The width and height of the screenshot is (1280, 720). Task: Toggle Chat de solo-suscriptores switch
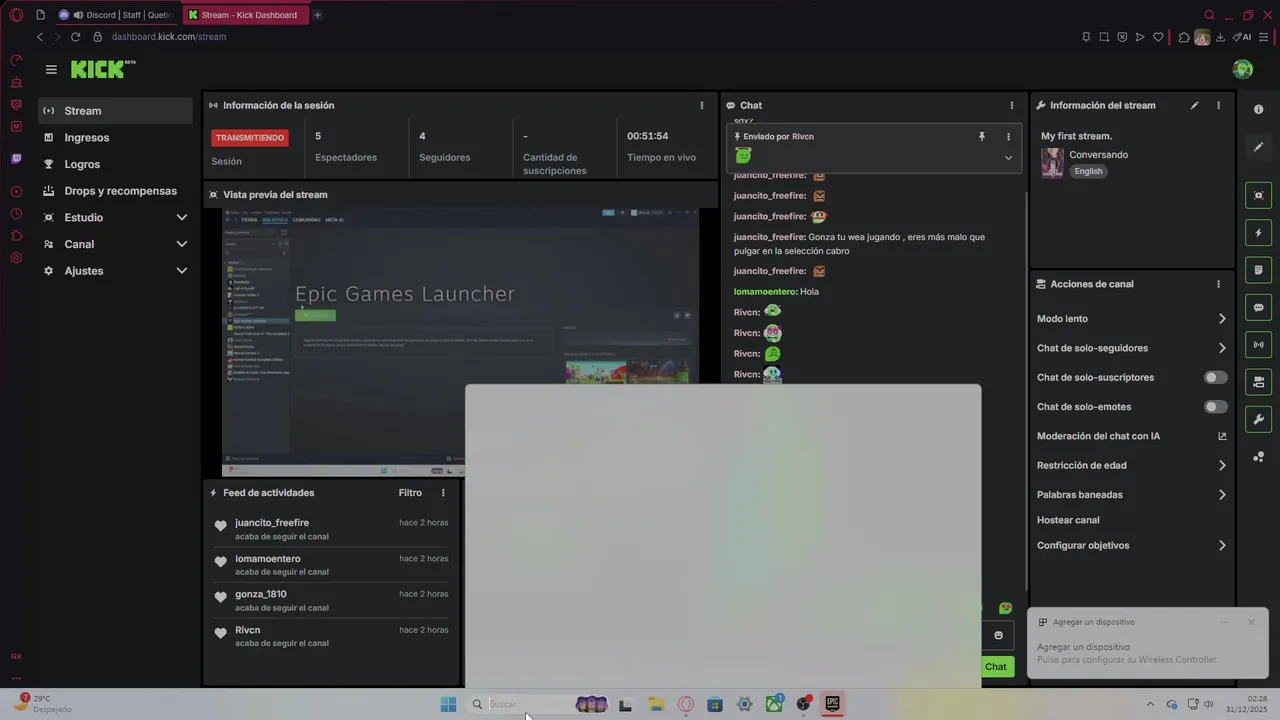tap(1215, 377)
